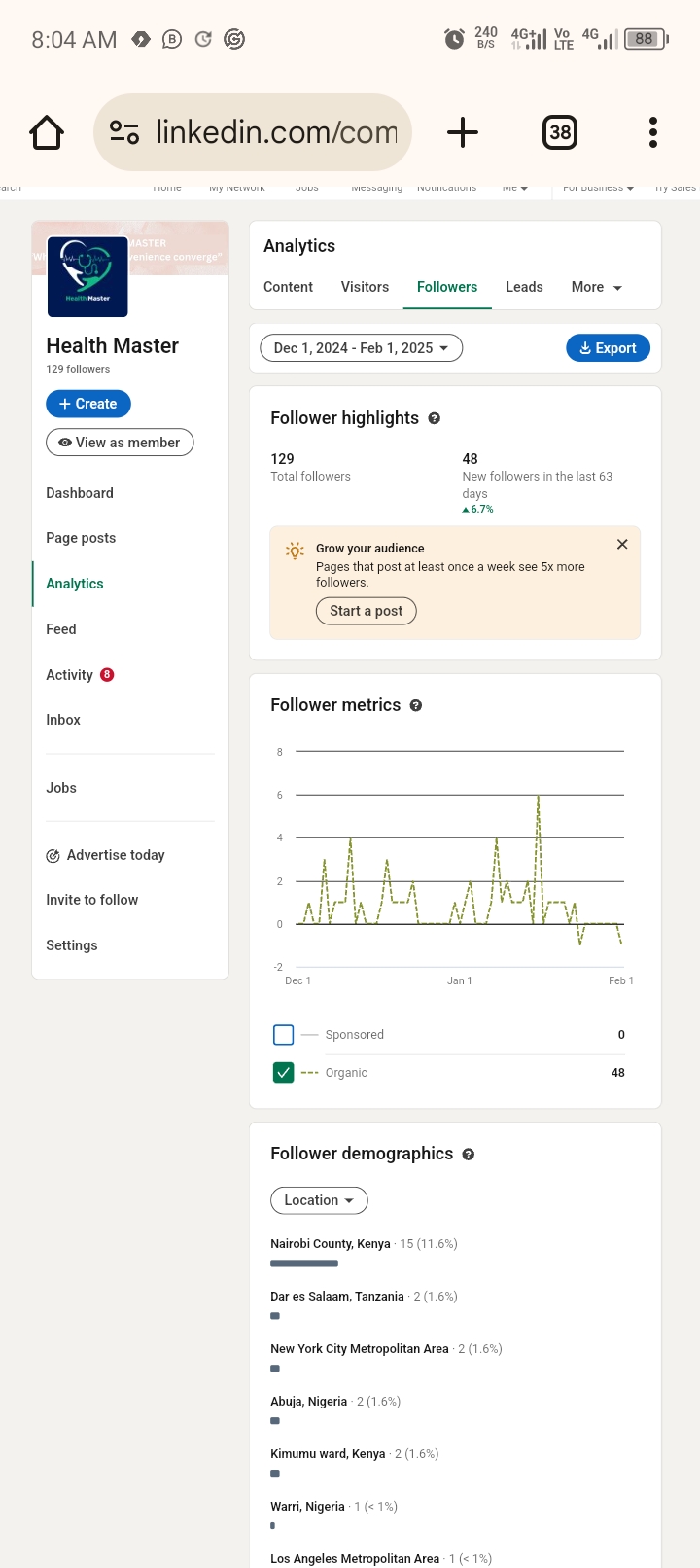Click the blue Create button
The image size is (700, 1568).
tap(88, 404)
